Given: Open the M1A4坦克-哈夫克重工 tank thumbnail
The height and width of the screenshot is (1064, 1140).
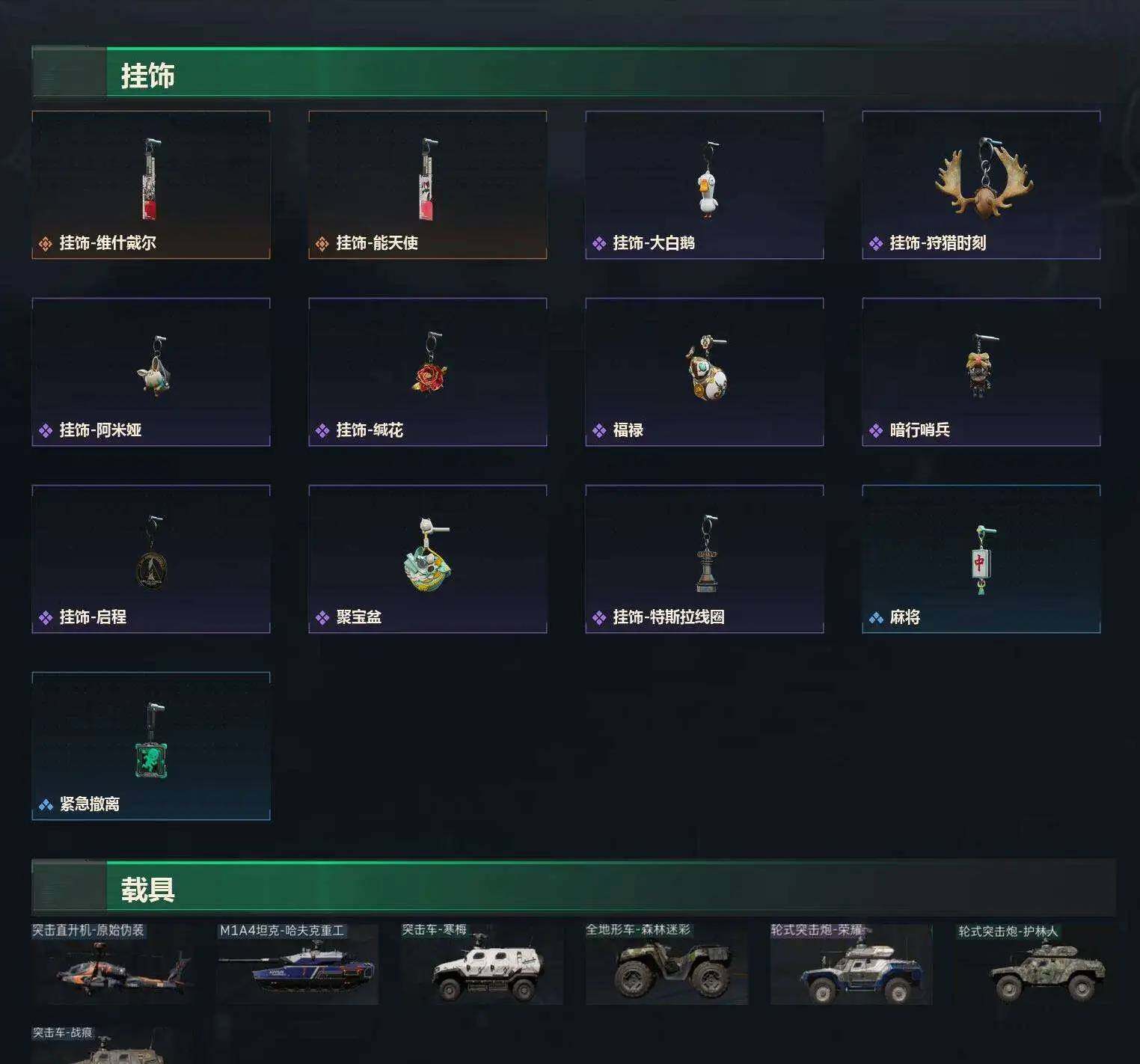Looking at the screenshot, I should point(298,964).
